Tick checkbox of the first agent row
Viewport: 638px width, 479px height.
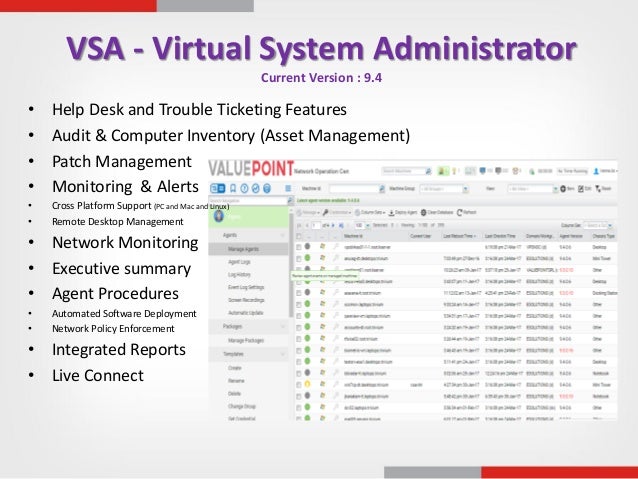tap(299, 247)
